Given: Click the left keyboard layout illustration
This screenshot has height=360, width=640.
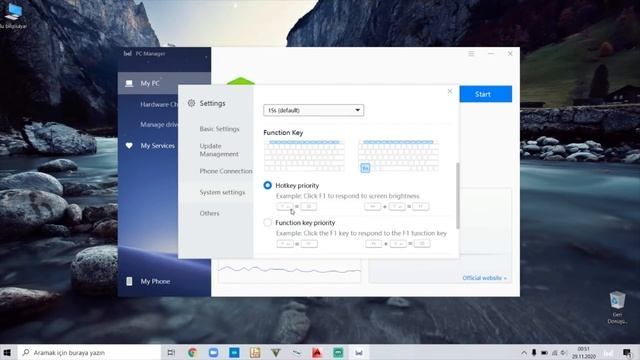Looking at the screenshot, I should [x=304, y=156].
